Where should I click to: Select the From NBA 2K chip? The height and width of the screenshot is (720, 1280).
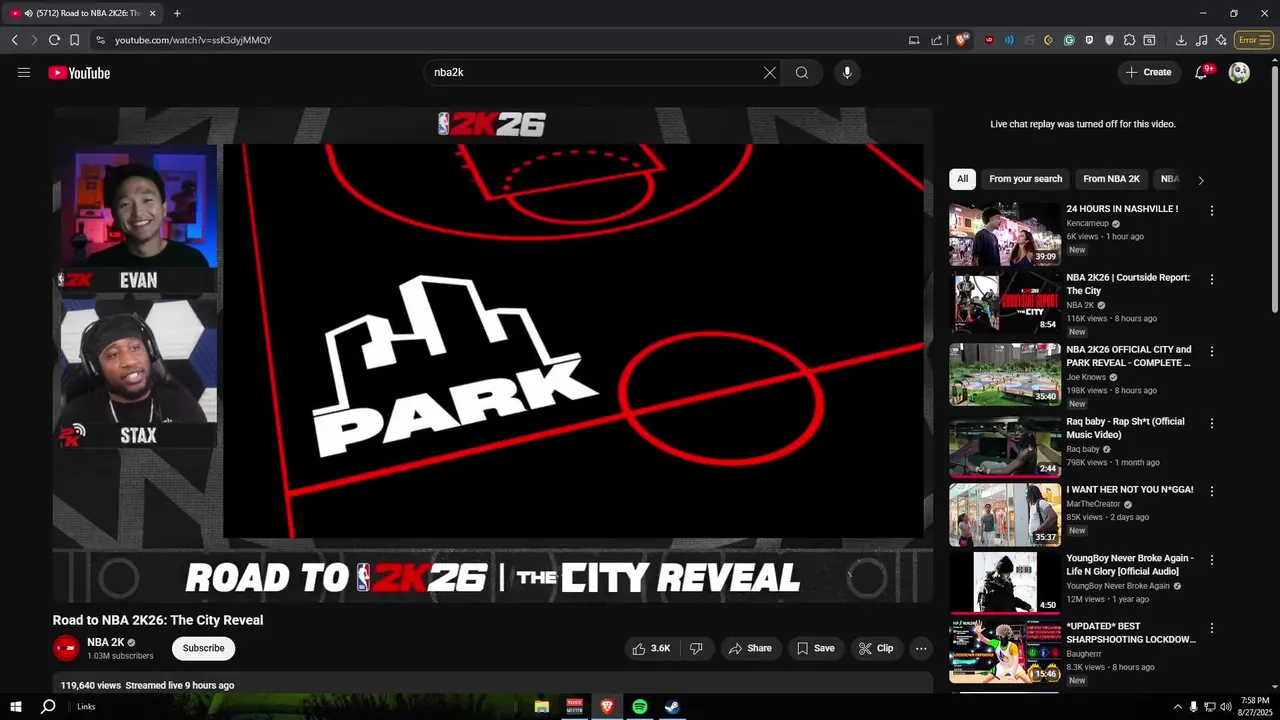[x=1111, y=179]
